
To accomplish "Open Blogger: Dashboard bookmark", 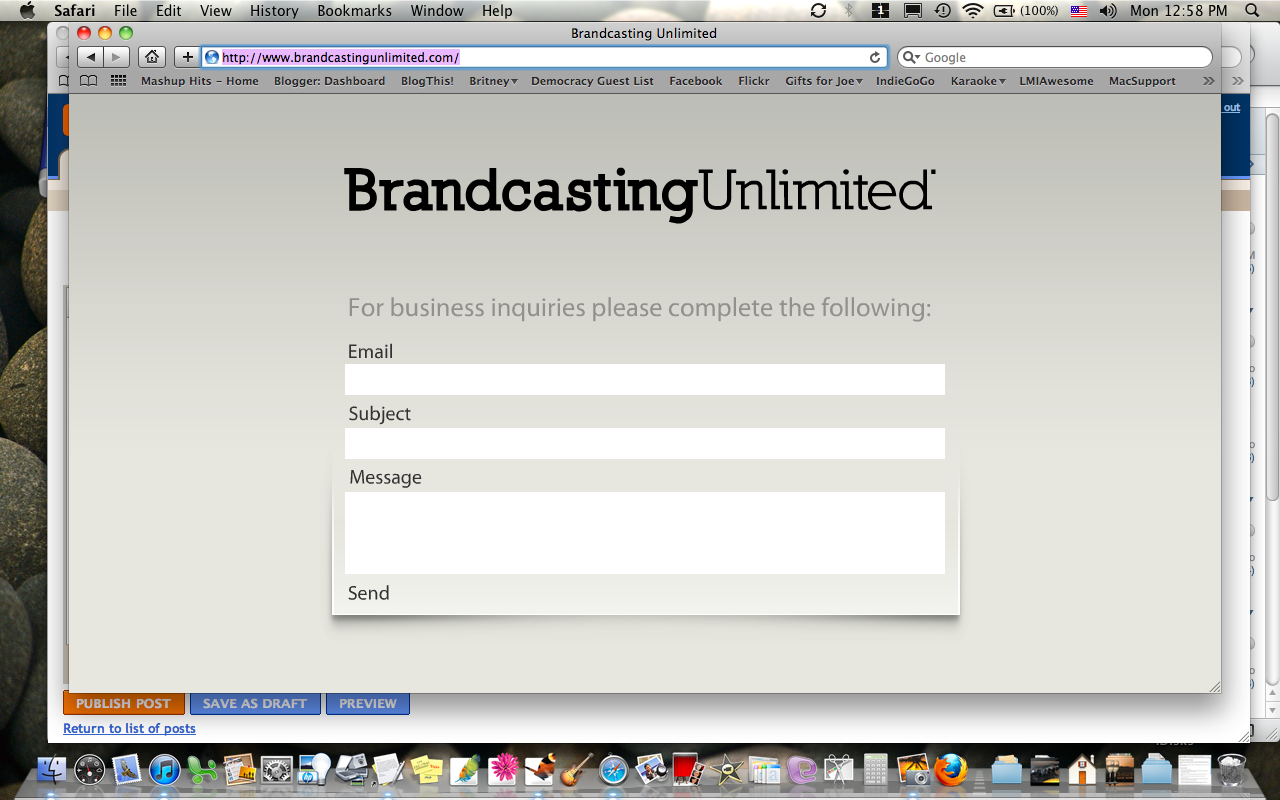I will 329,81.
